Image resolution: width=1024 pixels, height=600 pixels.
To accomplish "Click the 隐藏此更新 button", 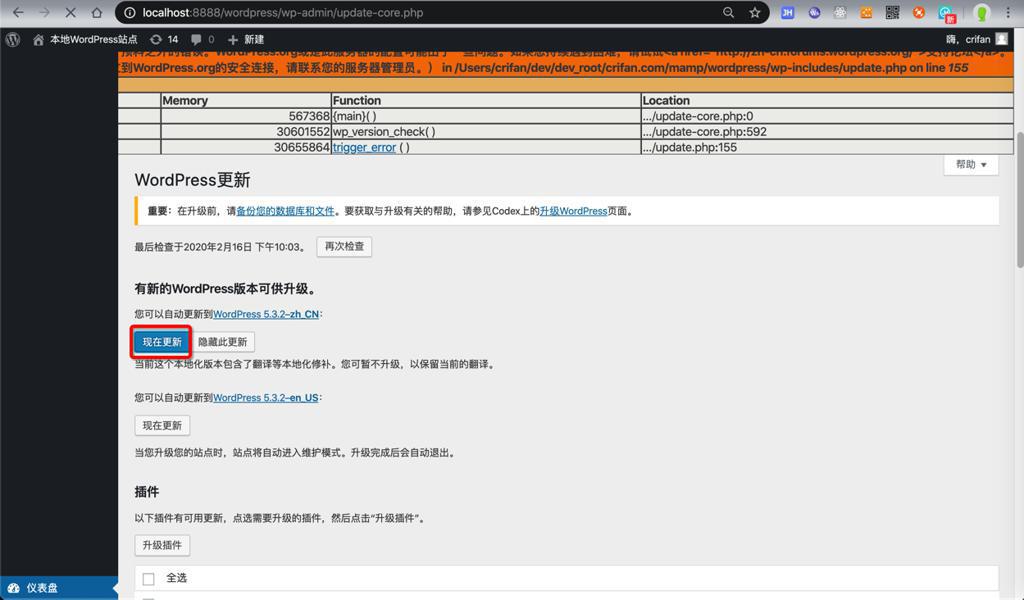I will pyautogui.click(x=222, y=341).
